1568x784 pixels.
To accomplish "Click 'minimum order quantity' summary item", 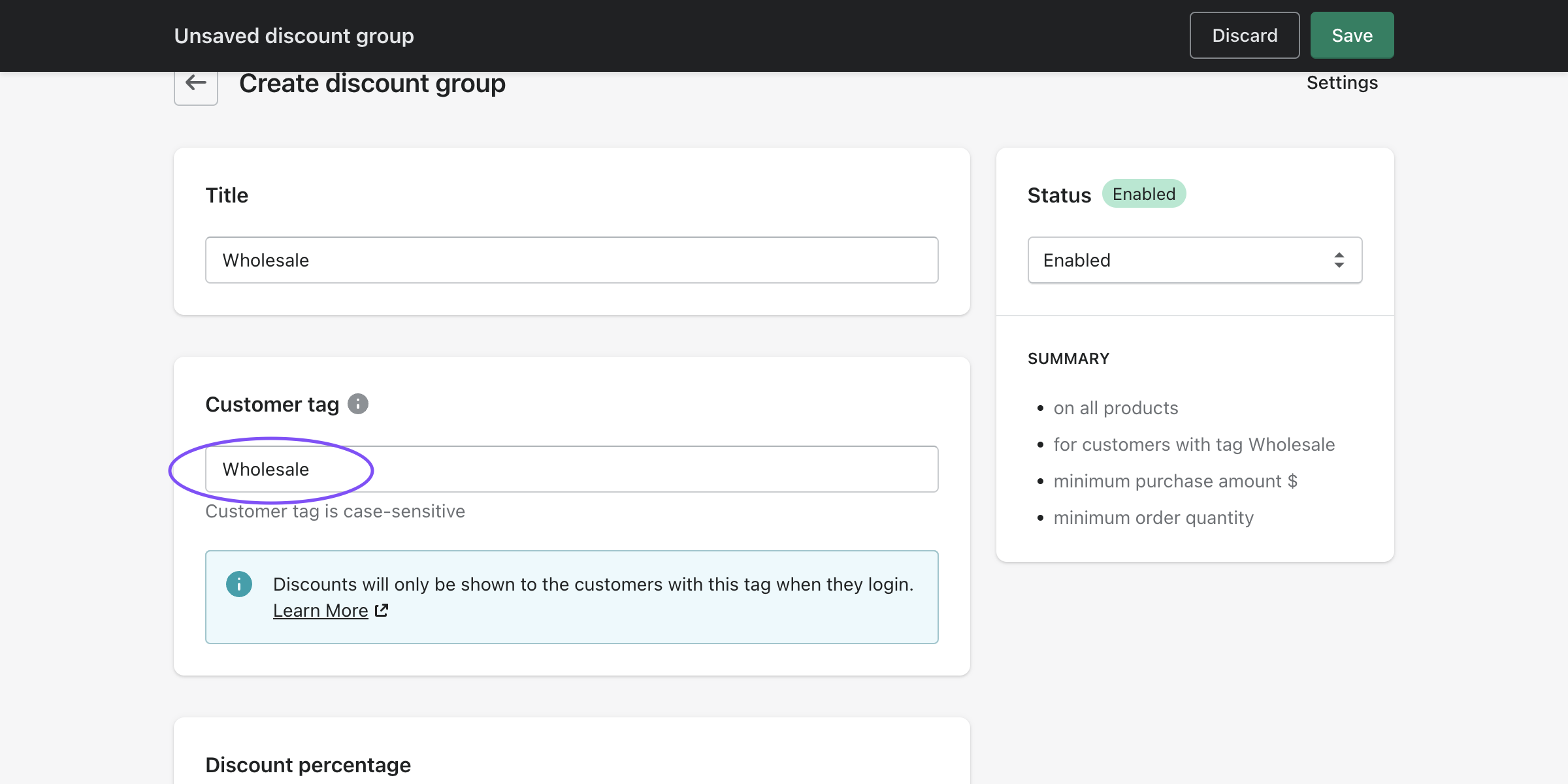I will (1153, 517).
